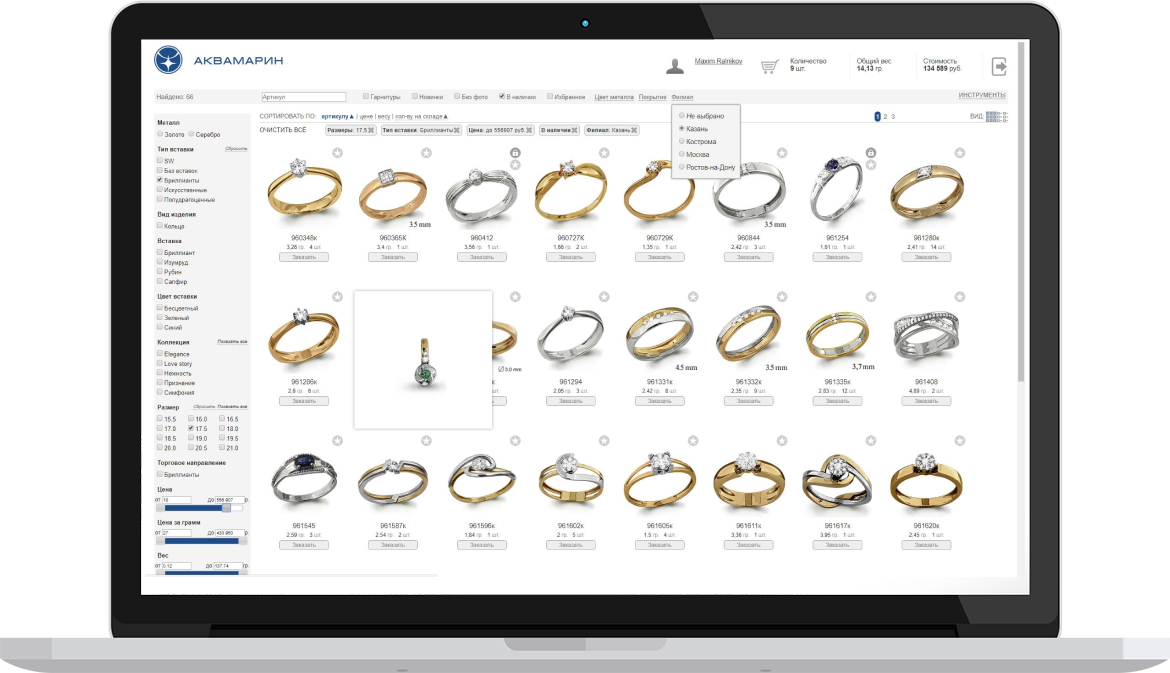Click the Вес range slider bar
1170x673 pixels.
pyautogui.click(x=201, y=573)
